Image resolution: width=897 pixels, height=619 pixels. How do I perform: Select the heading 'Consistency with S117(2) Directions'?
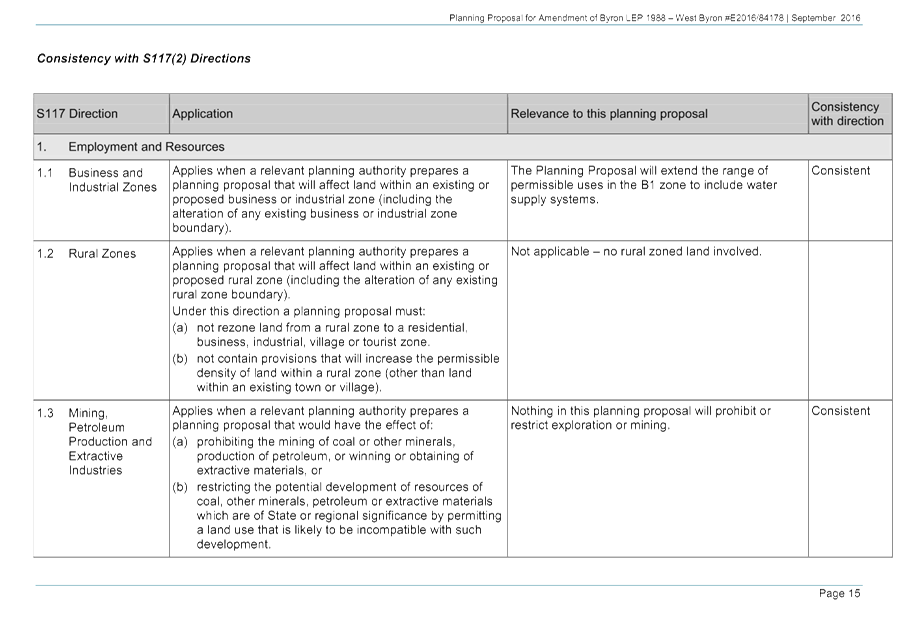(144, 58)
